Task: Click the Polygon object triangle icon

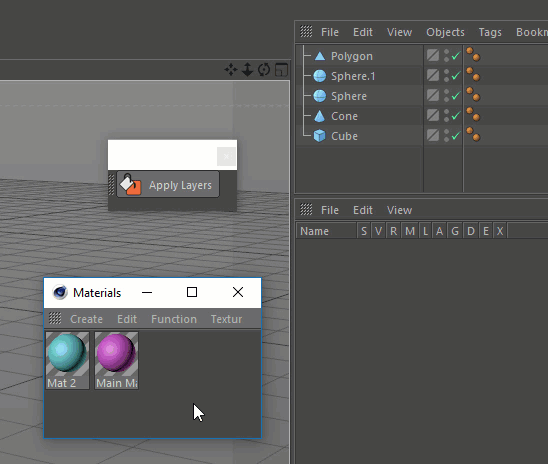Action: pos(320,56)
